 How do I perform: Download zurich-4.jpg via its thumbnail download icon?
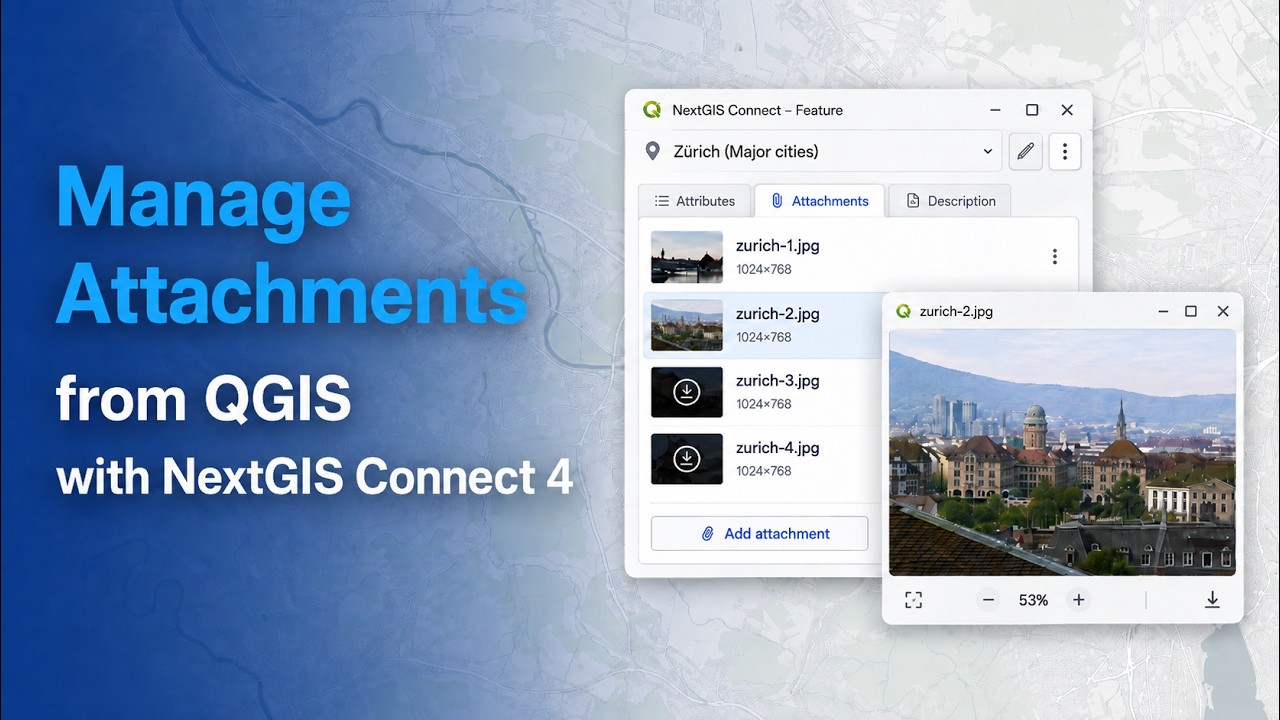686,459
